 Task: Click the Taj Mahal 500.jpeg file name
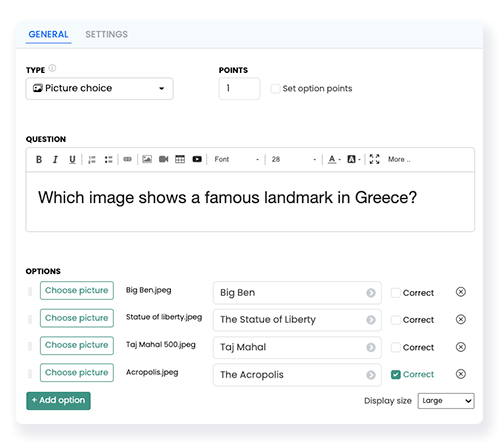click(x=161, y=345)
